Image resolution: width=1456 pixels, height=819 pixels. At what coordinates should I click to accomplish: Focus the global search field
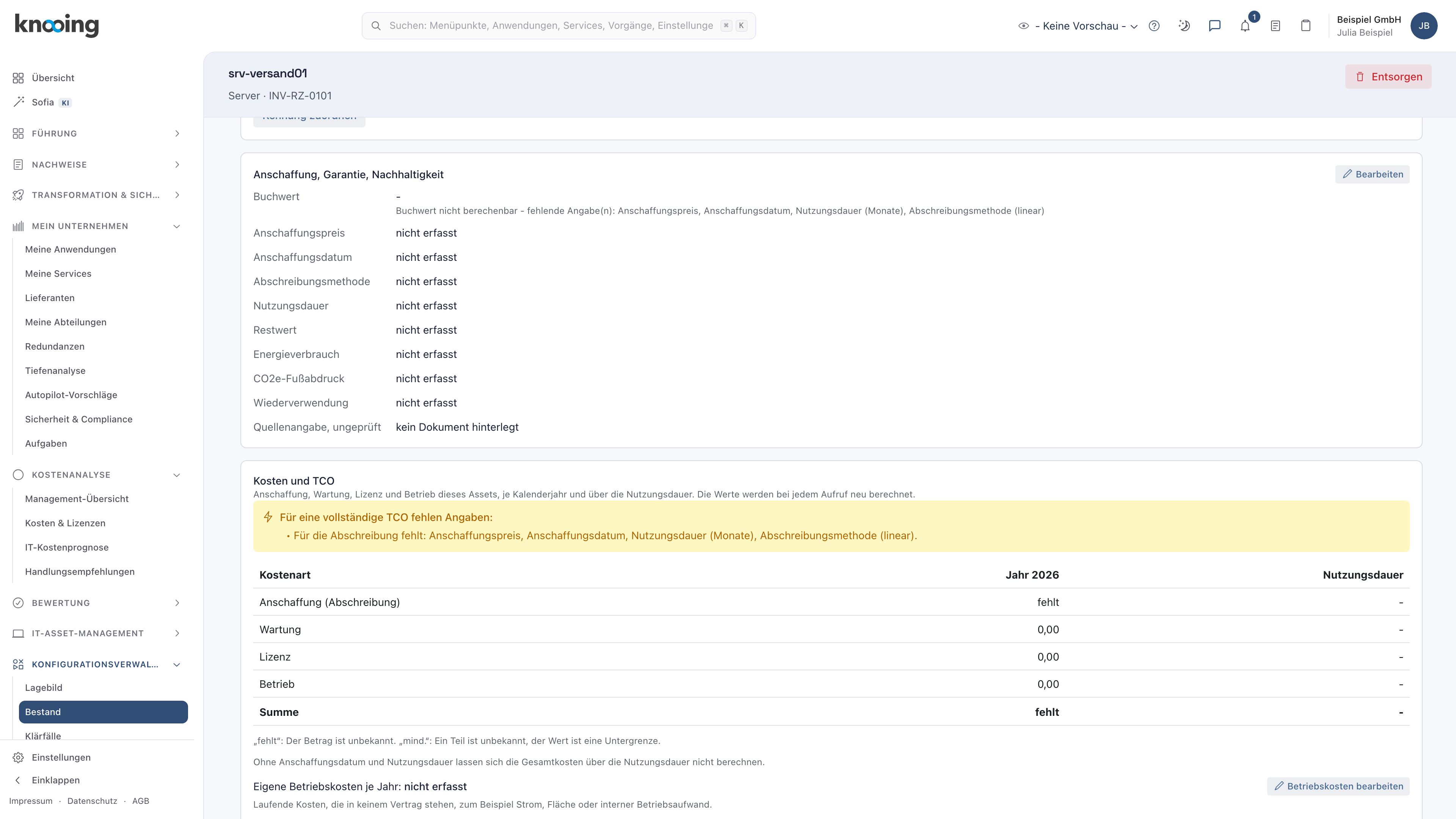tap(559, 26)
